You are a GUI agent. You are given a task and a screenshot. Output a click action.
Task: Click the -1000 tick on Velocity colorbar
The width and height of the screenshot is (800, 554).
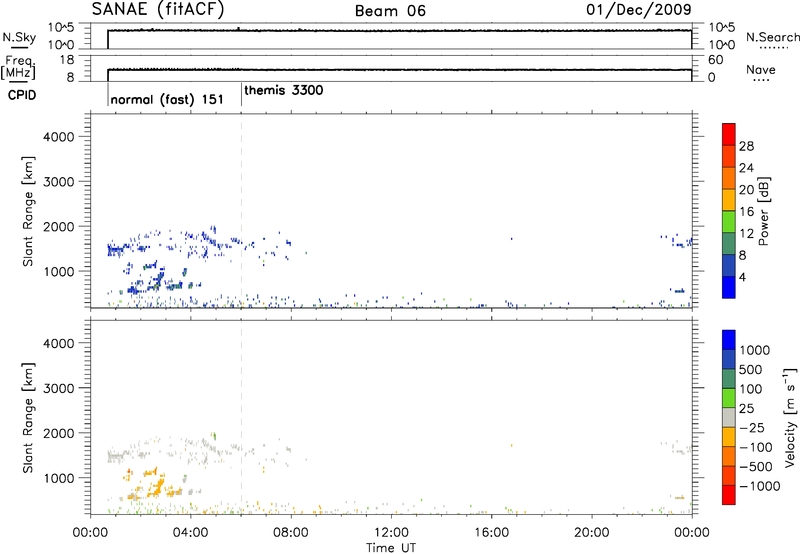tap(759, 486)
